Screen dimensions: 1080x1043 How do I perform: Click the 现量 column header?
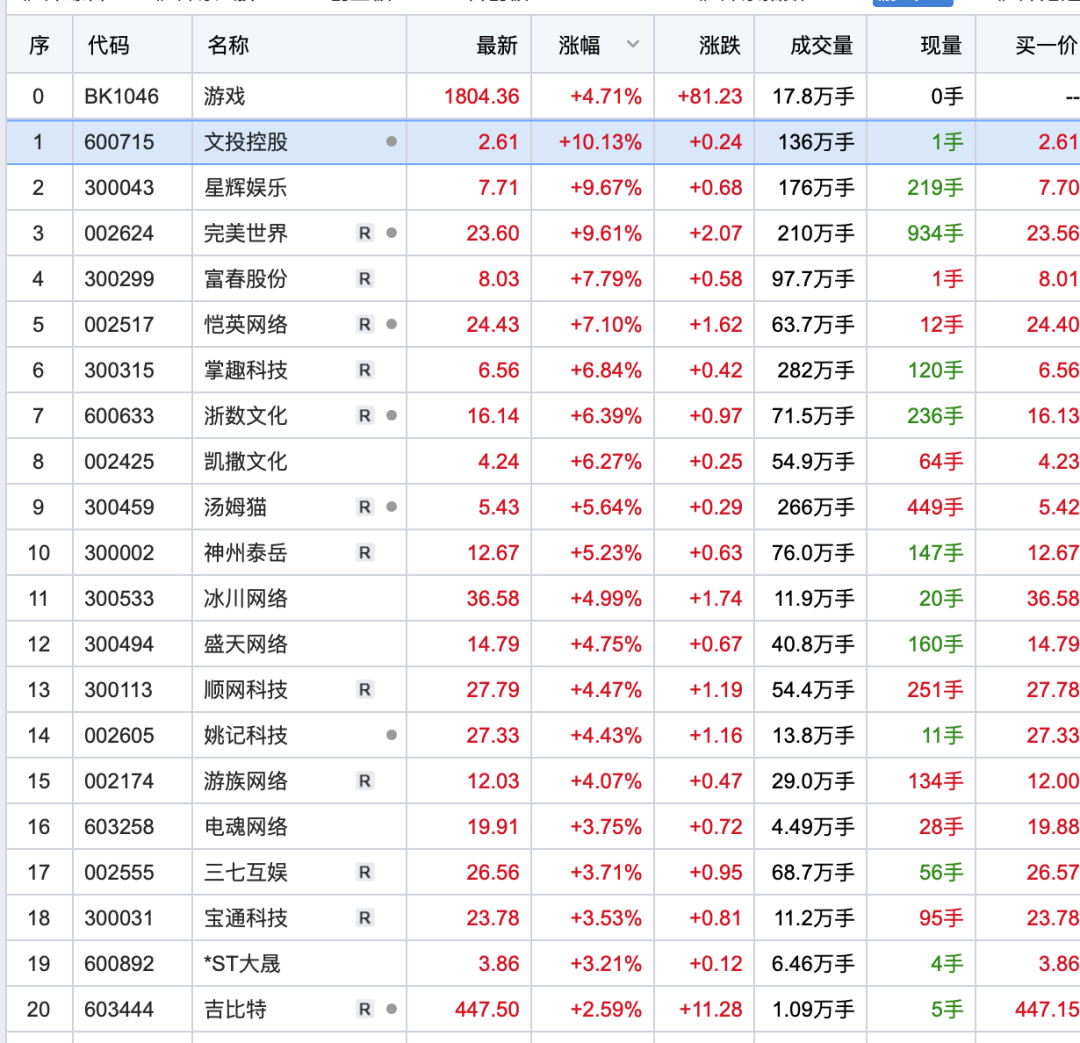pos(940,45)
